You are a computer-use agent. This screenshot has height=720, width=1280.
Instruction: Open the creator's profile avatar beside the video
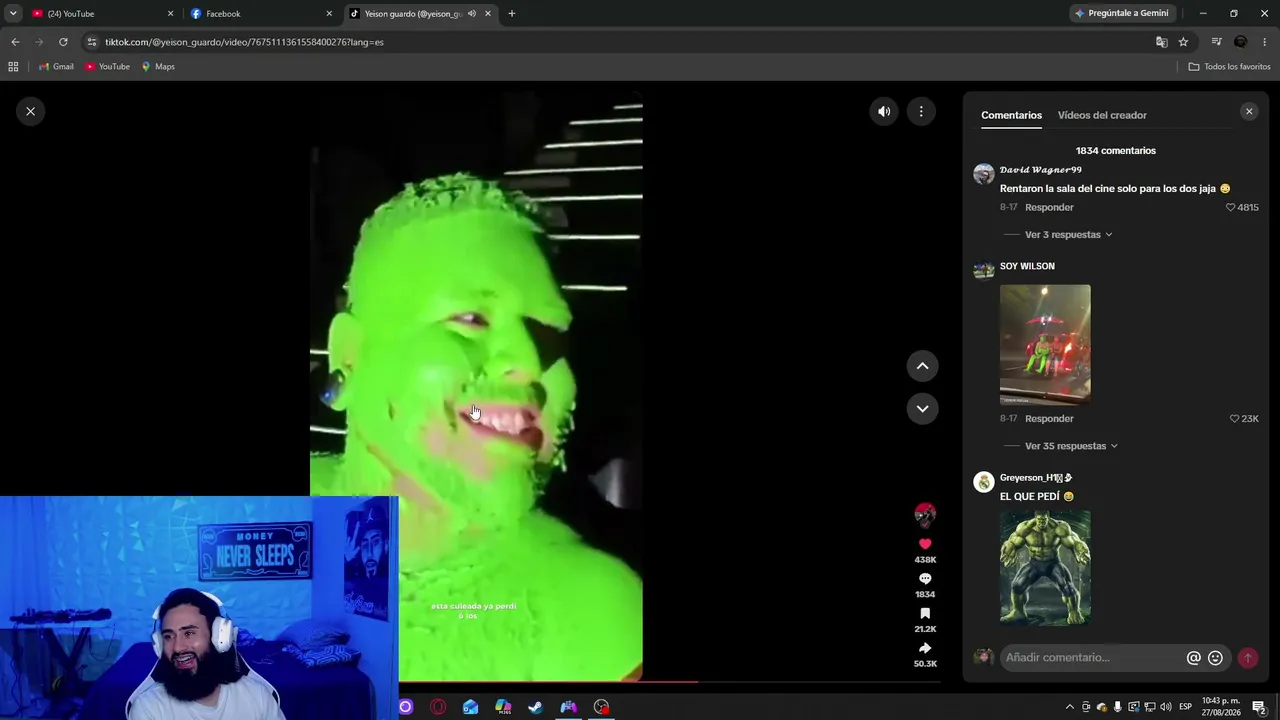[x=925, y=515]
